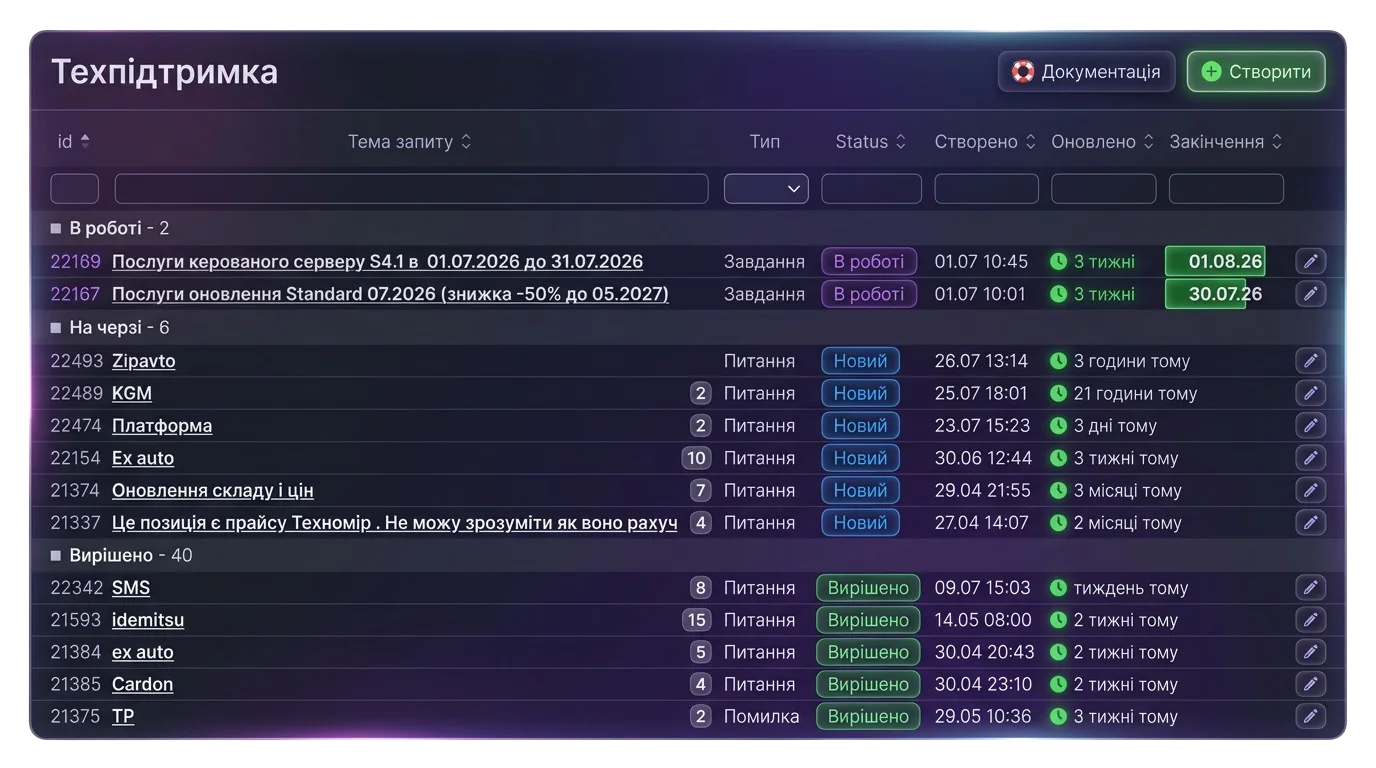Sort by Закінчення column
1376x768 pixels.
pyautogui.click(x=1226, y=142)
